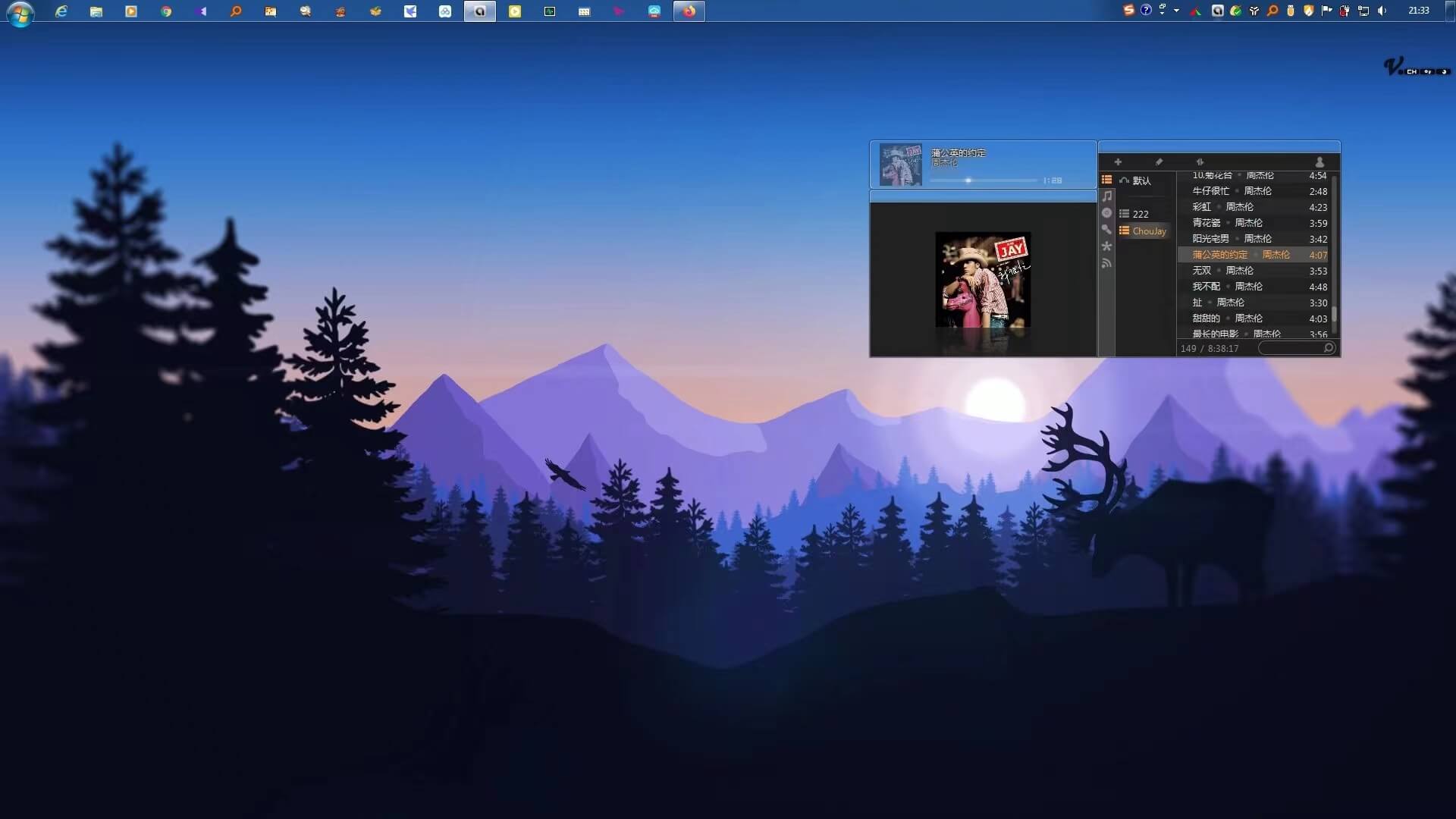
Task: Play the song 牛仔很忙
Action: pos(1254,191)
